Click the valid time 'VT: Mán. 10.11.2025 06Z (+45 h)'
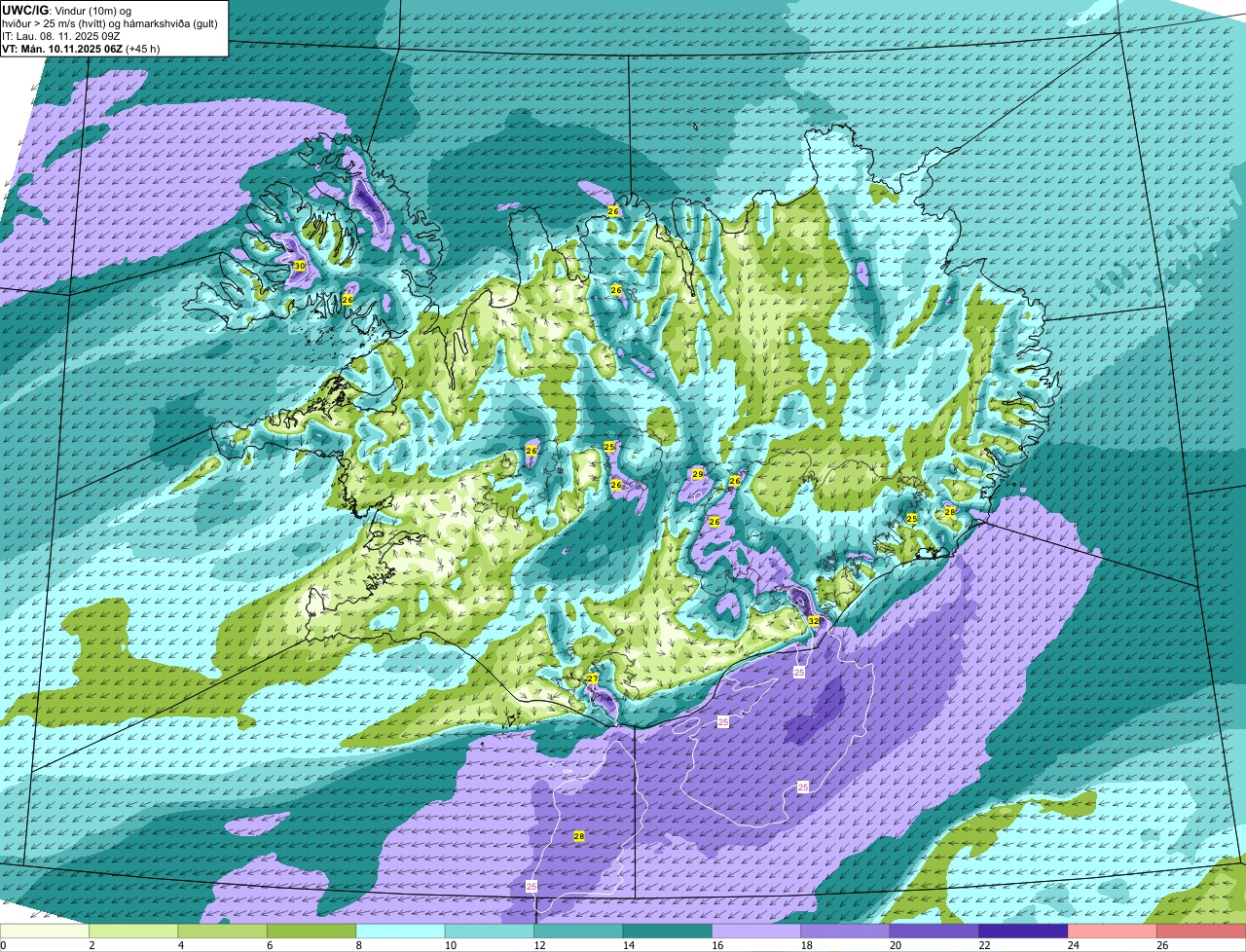 pyautogui.click(x=81, y=49)
